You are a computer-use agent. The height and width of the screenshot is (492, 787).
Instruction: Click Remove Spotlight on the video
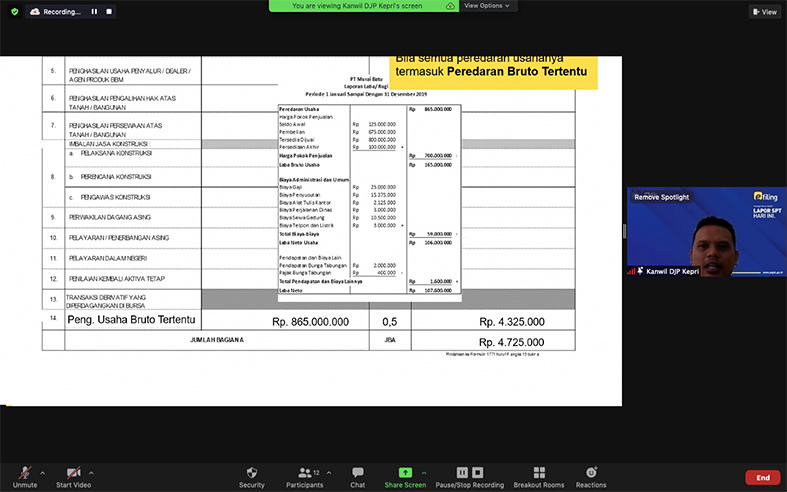click(x=662, y=197)
